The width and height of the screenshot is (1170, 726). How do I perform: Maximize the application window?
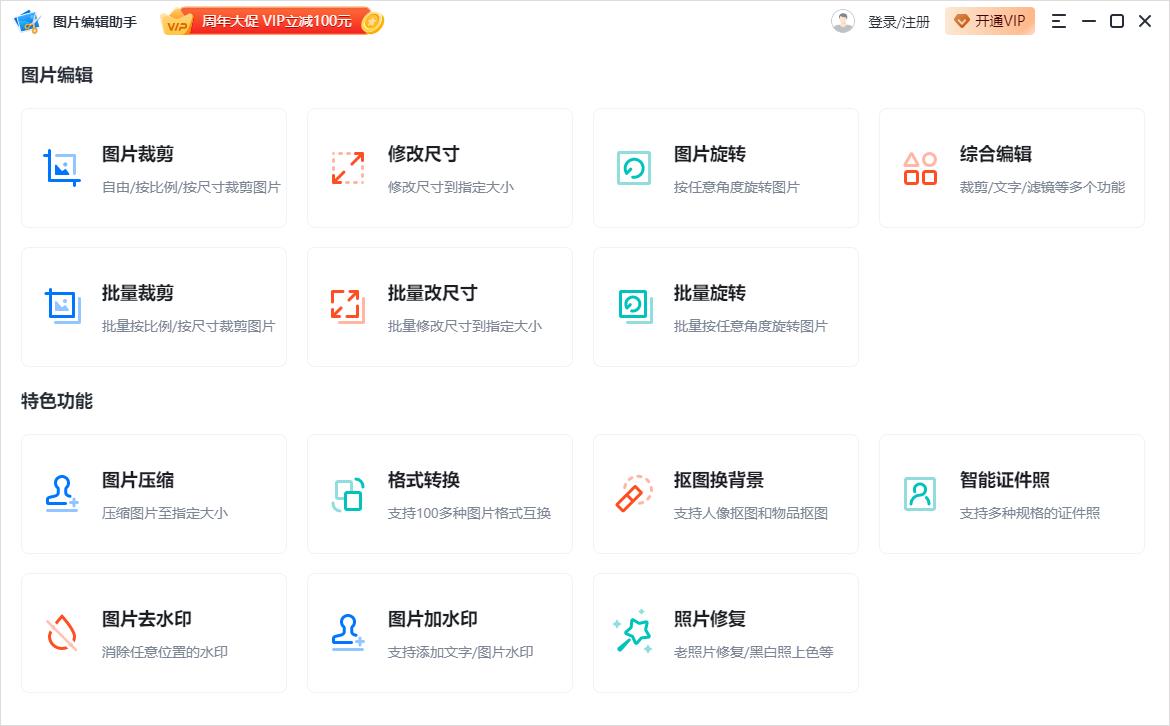(1117, 22)
